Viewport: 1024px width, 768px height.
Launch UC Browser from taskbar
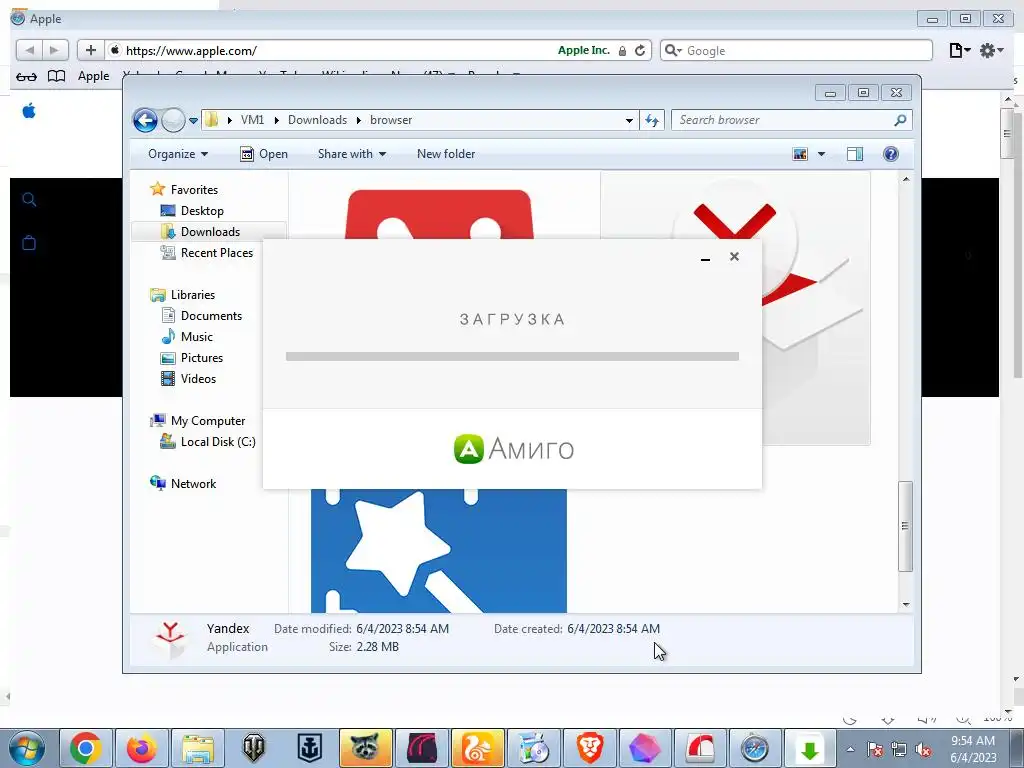tap(477, 748)
